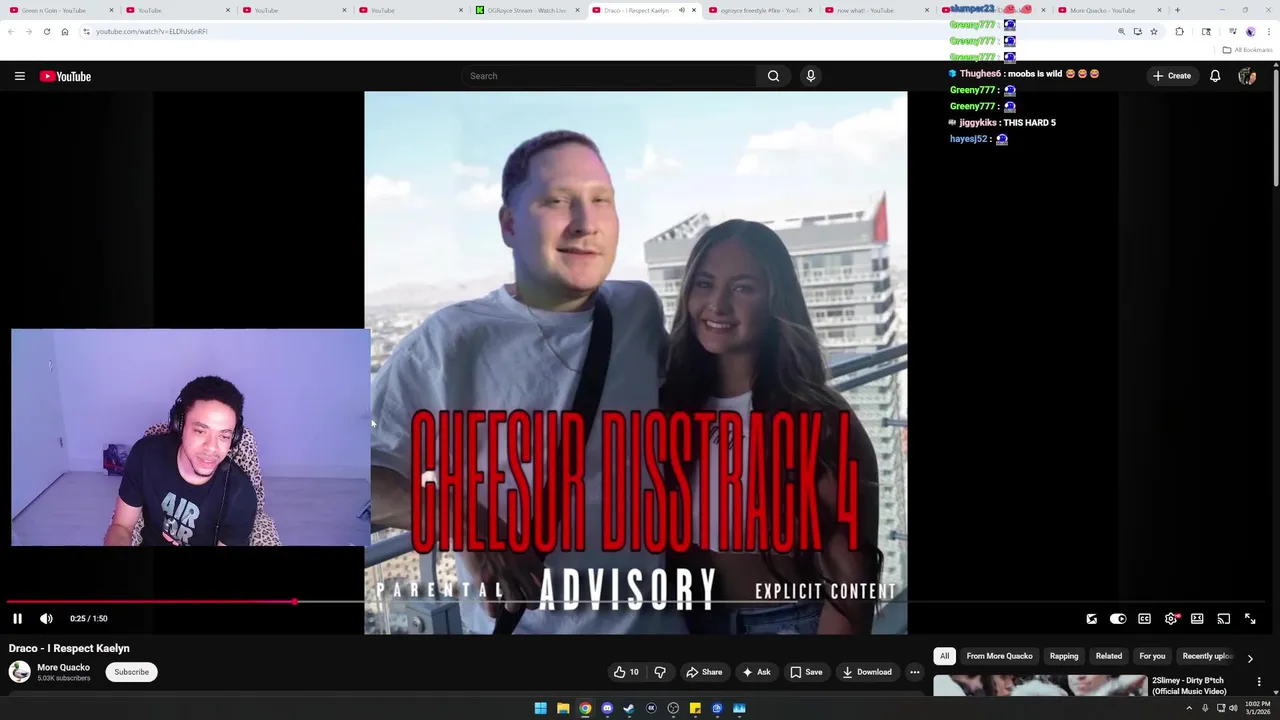The width and height of the screenshot is (1280, 720).
Task: Select Recently uploaded chip
Action: (1207, 656)
